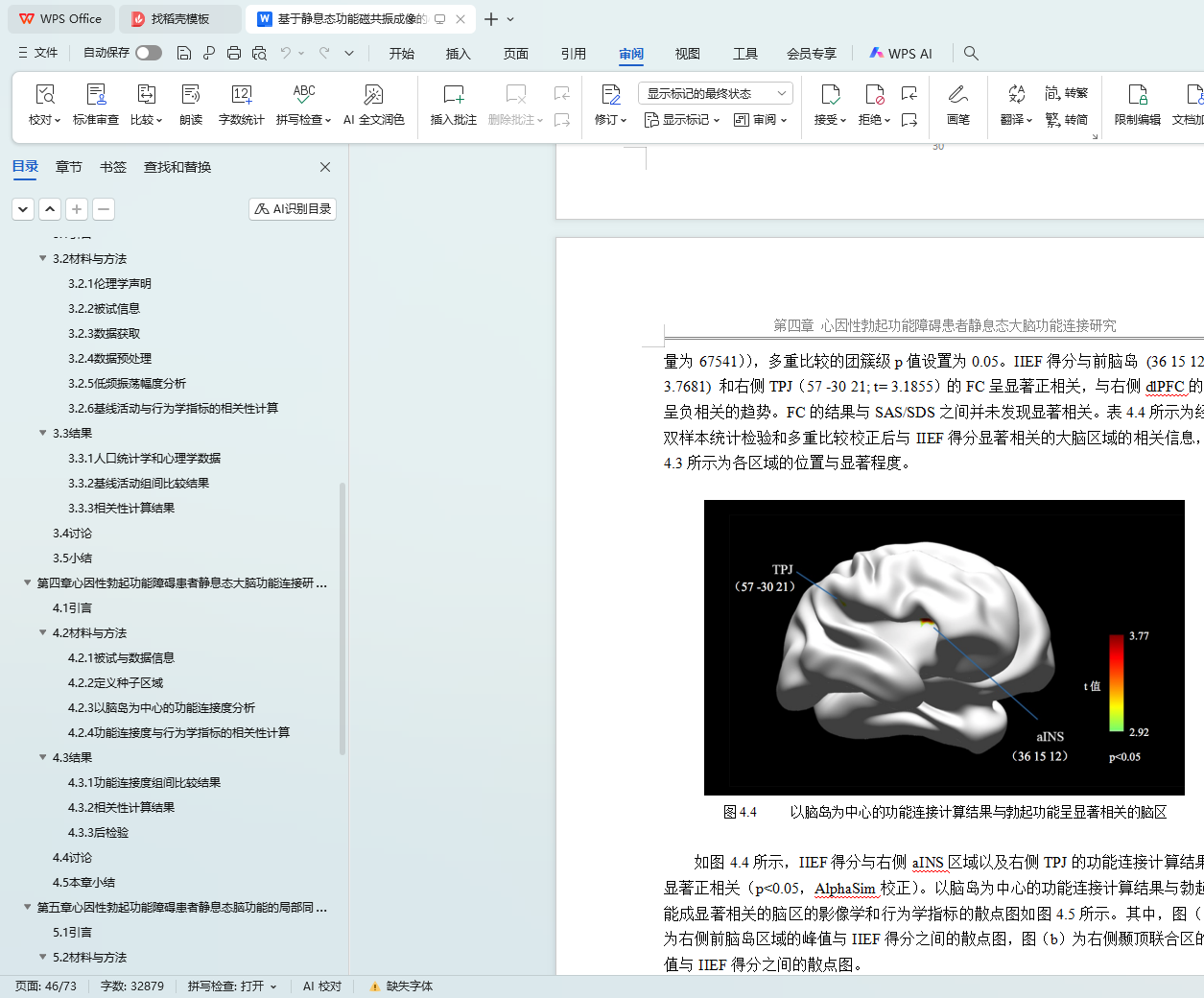Image resolution: width=1204 pixels, height=998 pixels.
Task: Open the WPS AI tab
Action: pos(901,54)
